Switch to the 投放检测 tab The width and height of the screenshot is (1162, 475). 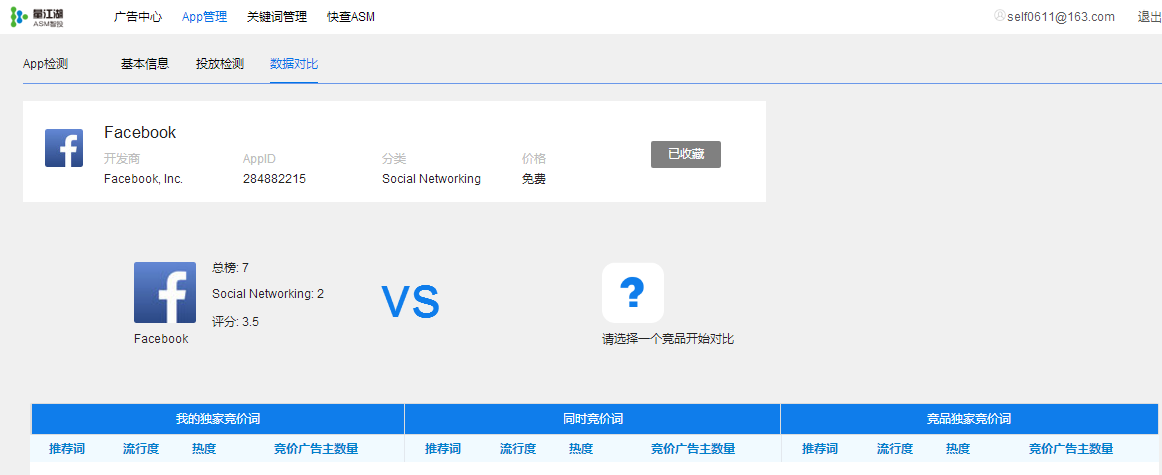[219, 64]
